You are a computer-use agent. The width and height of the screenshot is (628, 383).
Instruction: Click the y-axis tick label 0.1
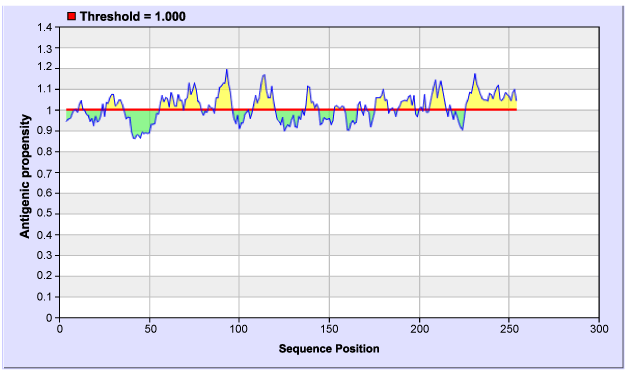pyautogui.click(x=45, y=297)
